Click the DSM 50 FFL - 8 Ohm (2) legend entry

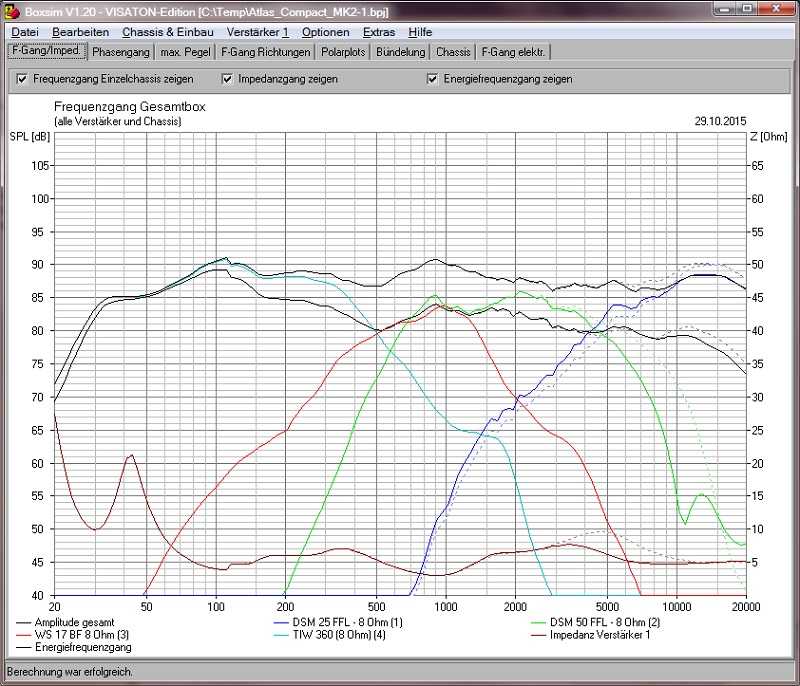[x=596, y=622]
